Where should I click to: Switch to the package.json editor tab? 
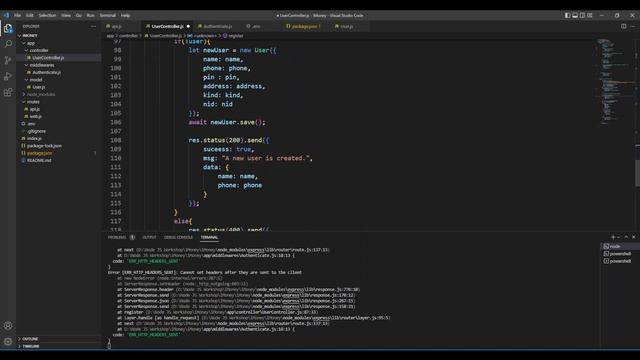[305, 26]
